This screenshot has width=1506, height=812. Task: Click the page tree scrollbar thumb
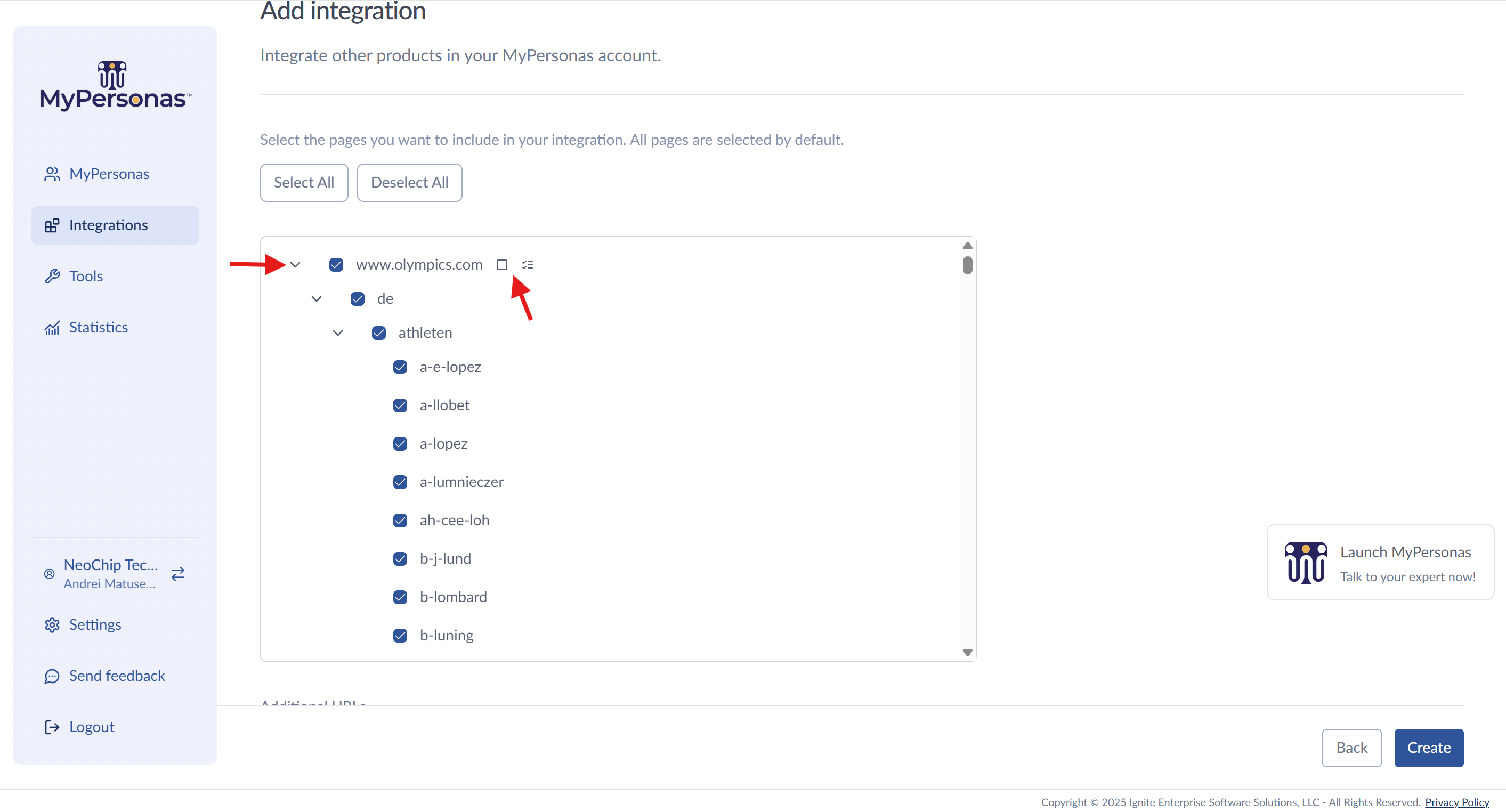968,265
